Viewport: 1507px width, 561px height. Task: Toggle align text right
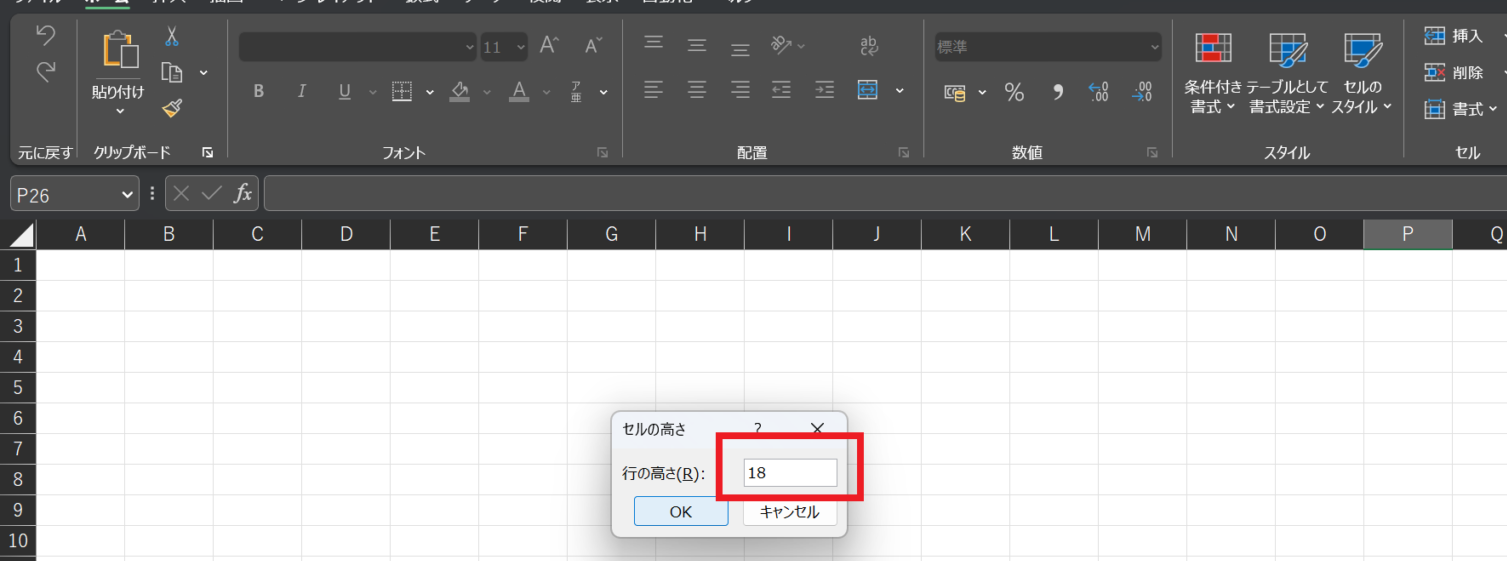point(740,90)
